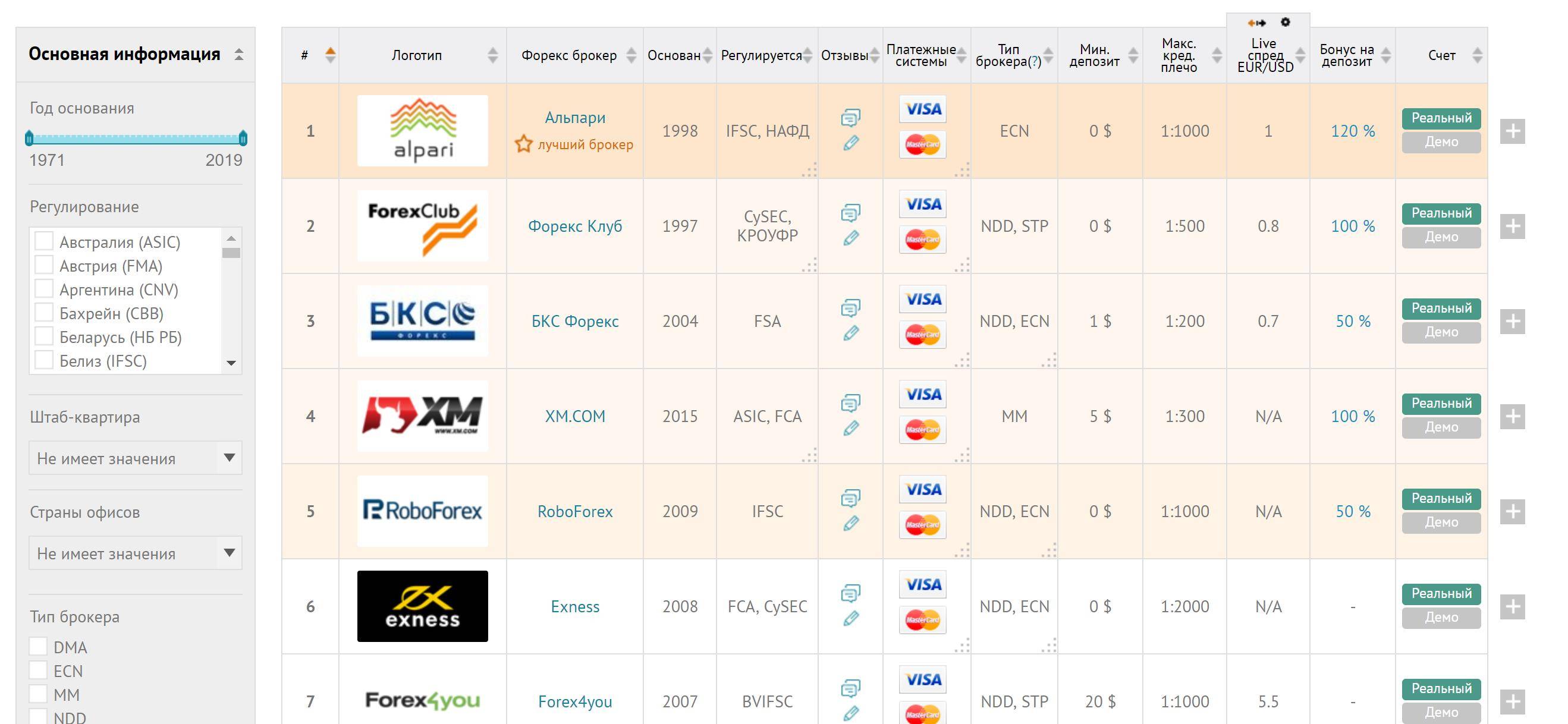Enable the MM broker type checkbox
Viewport: 1568px width, 724px height.
(38, 694)
